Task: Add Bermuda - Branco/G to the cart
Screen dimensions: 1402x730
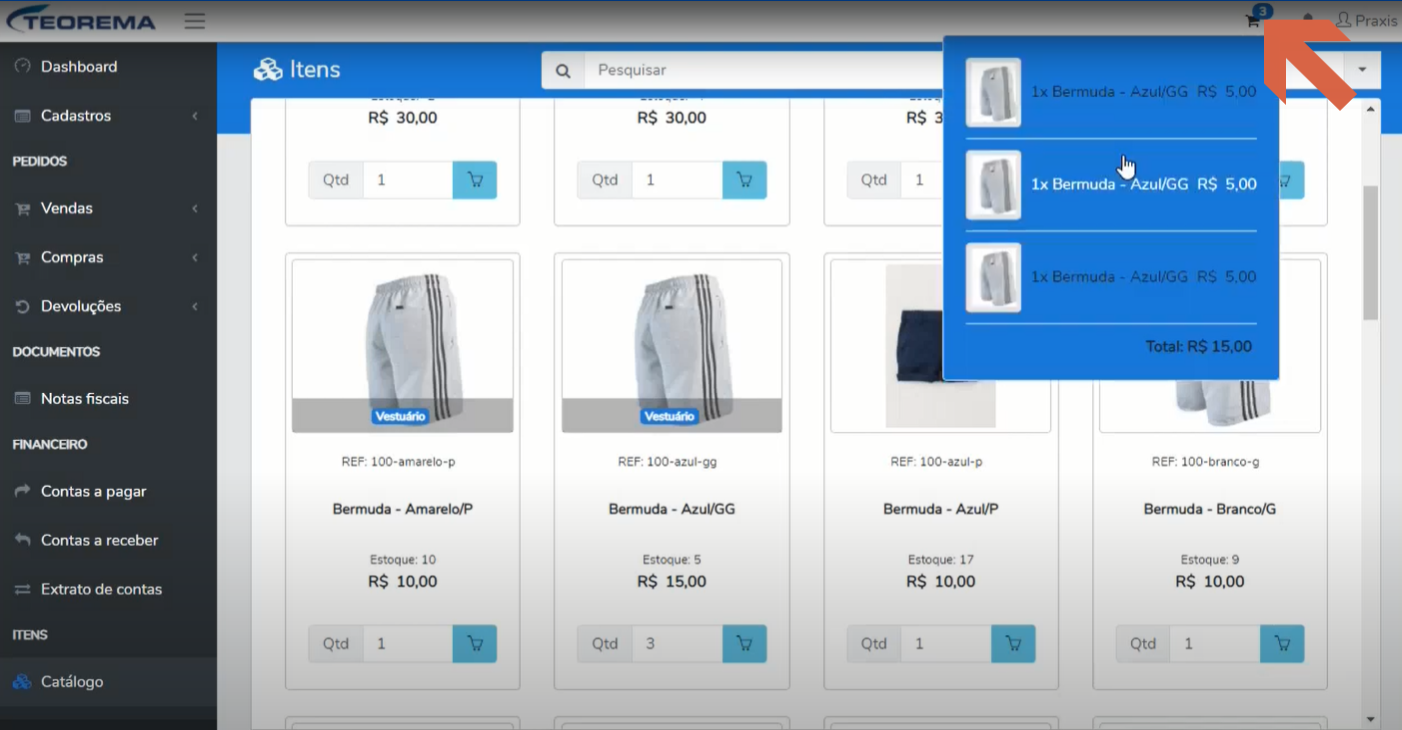Action: (1282, 644)
